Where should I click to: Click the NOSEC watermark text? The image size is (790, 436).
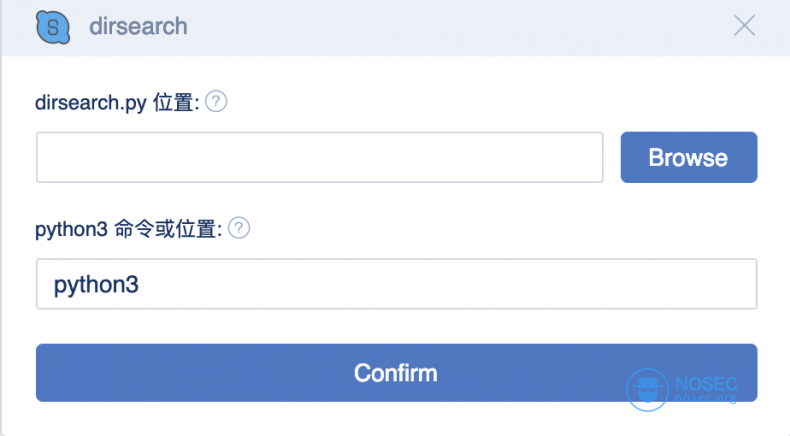click(706, 384)
